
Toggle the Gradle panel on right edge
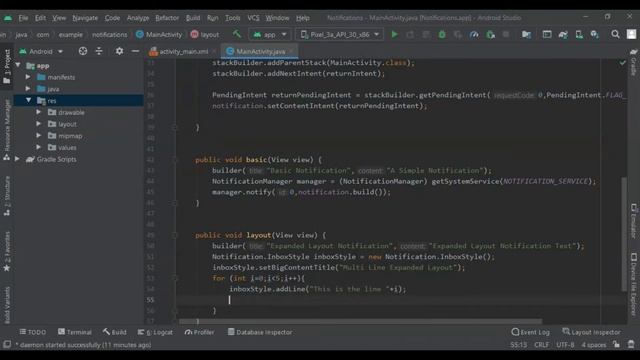(633, 62)
